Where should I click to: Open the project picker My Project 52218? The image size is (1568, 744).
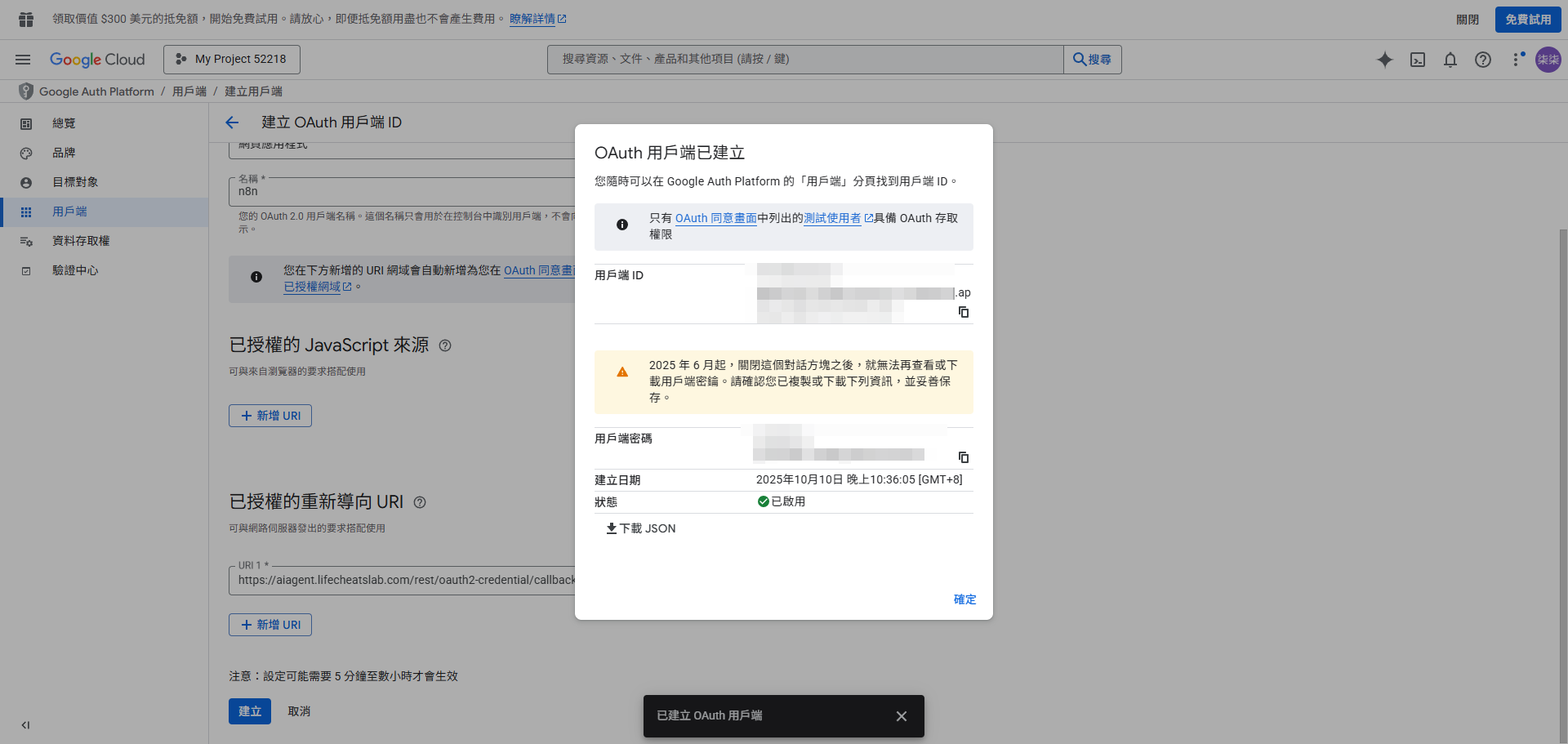231,59
